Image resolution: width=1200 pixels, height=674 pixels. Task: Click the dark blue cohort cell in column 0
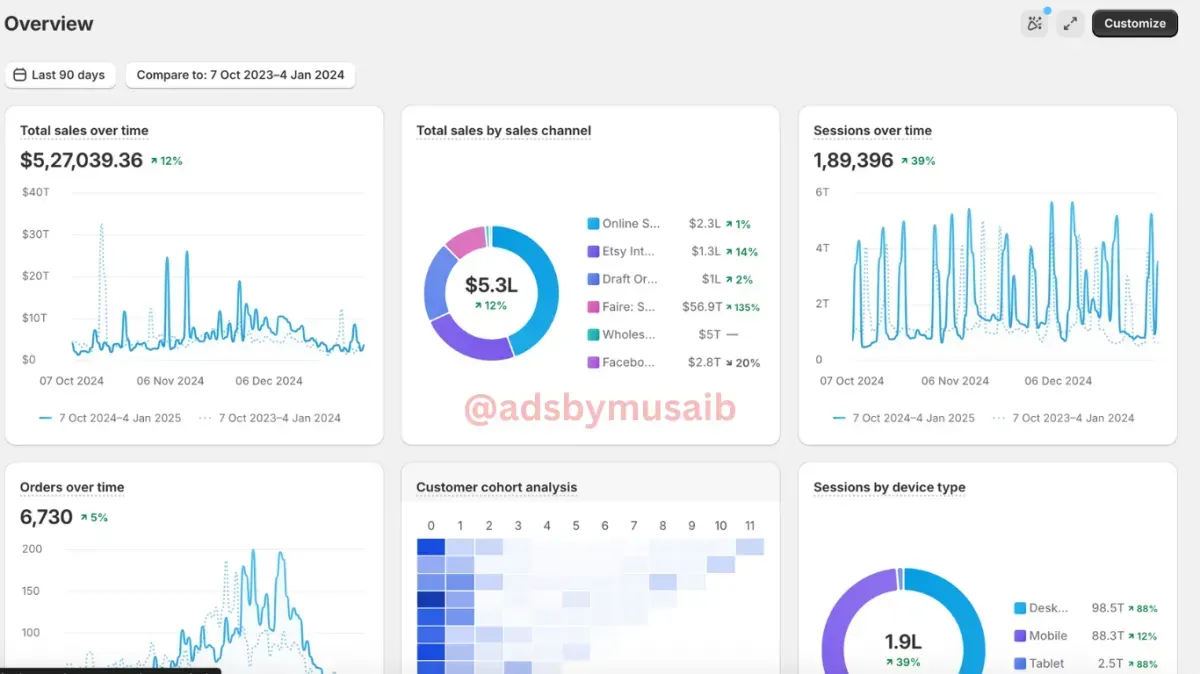coord(431,600)
